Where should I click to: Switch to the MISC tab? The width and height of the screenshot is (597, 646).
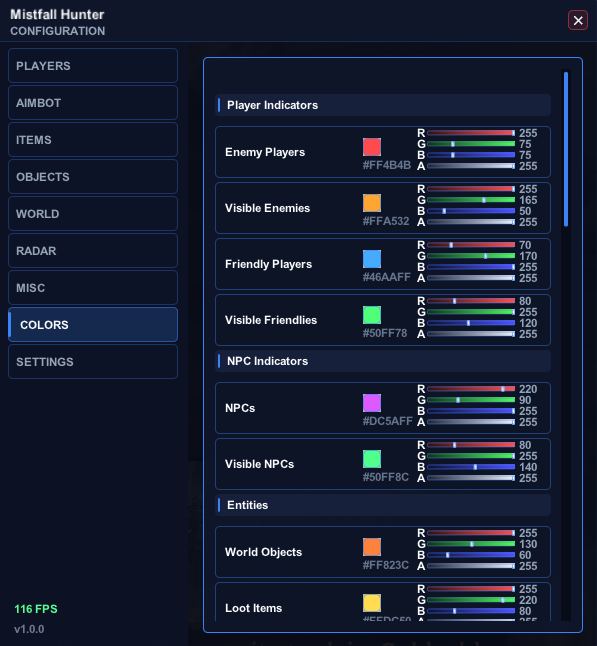pos(93,288)
